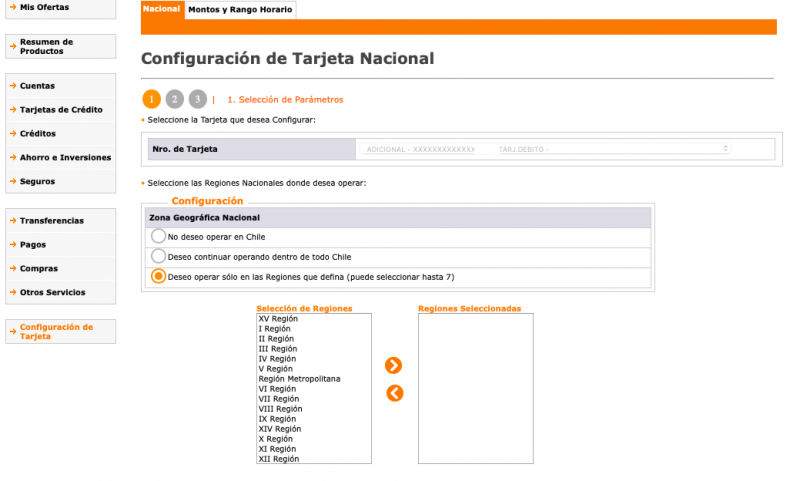Screen dimensions: 800x481
Task: Click inside the Regiones Seleccionadas list box
Action: [x=469, y=388]
